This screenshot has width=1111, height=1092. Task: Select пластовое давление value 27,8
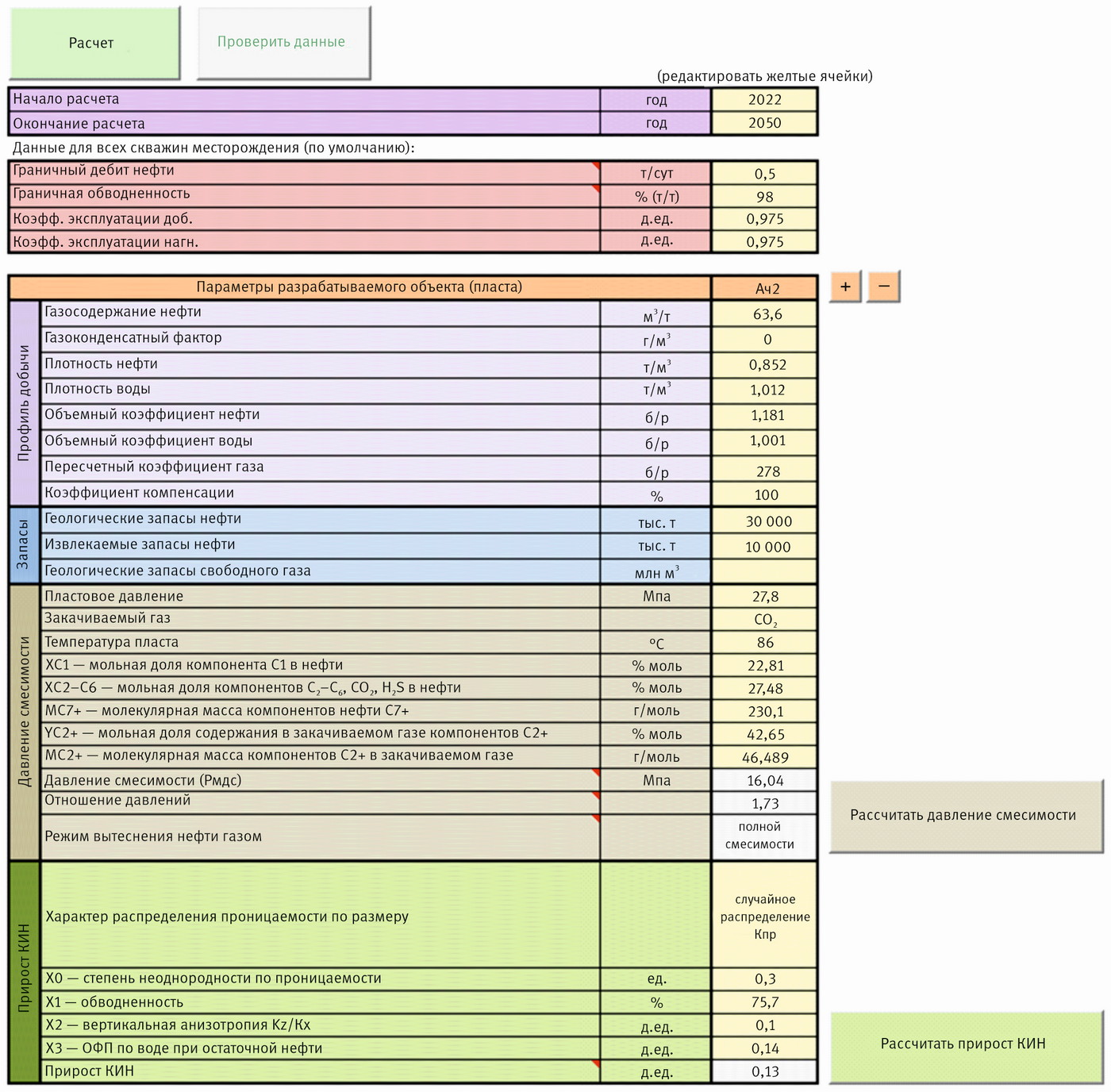click(764, 597)
